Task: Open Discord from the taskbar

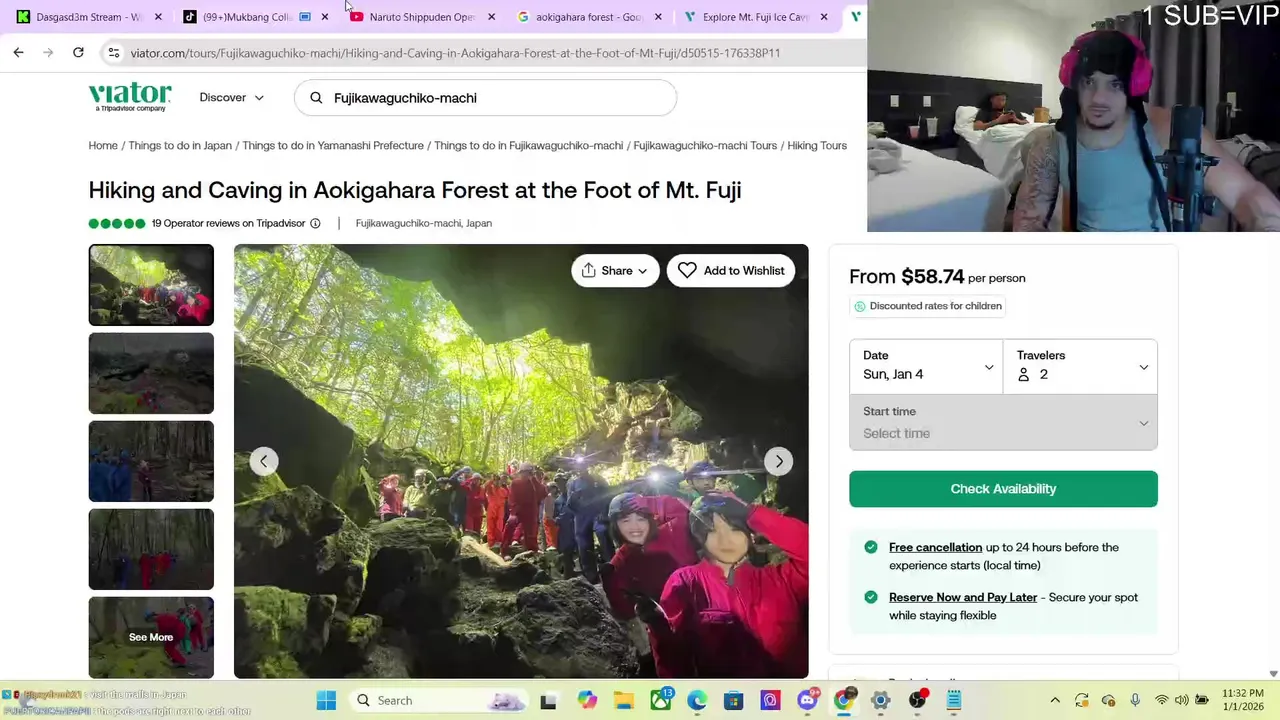Action: pyautogui.click(x=807, y=700)
